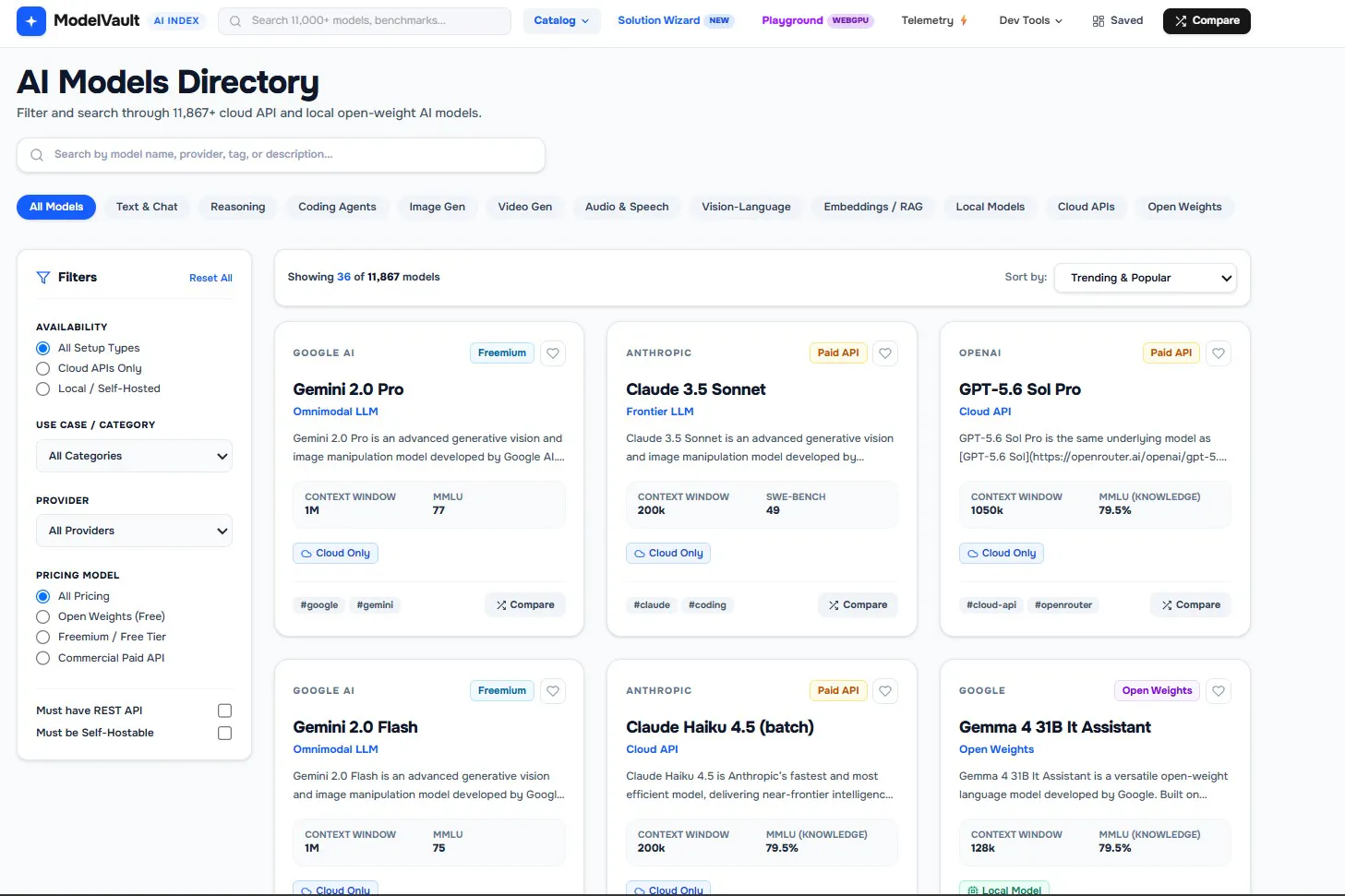The image size is (1345, 896).
Task: Expand the All Providers dropdown
Action: (x=134, y=531)
